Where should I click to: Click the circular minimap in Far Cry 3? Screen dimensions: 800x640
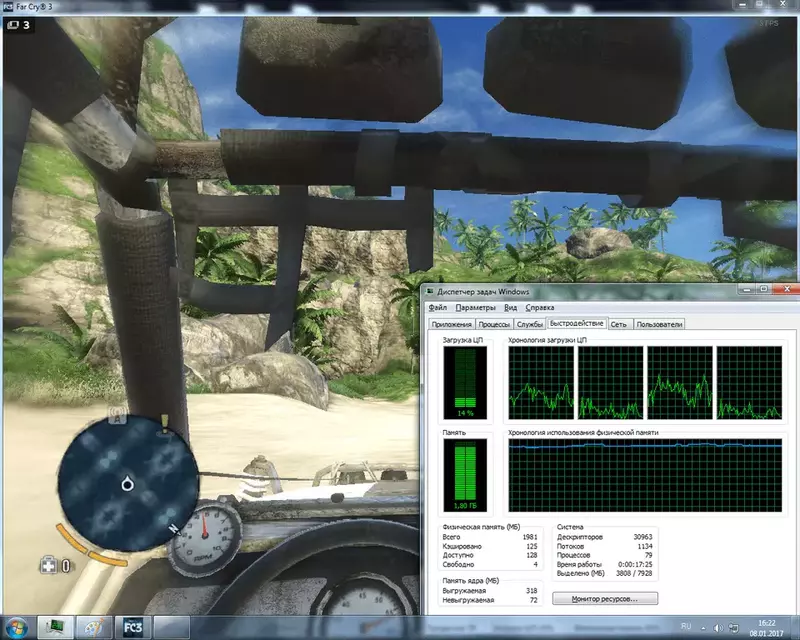[128, 483]
